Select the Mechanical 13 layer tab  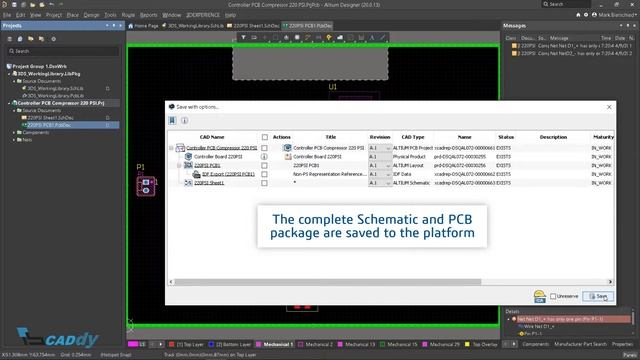pyautogui.click(x=356, y=344)
